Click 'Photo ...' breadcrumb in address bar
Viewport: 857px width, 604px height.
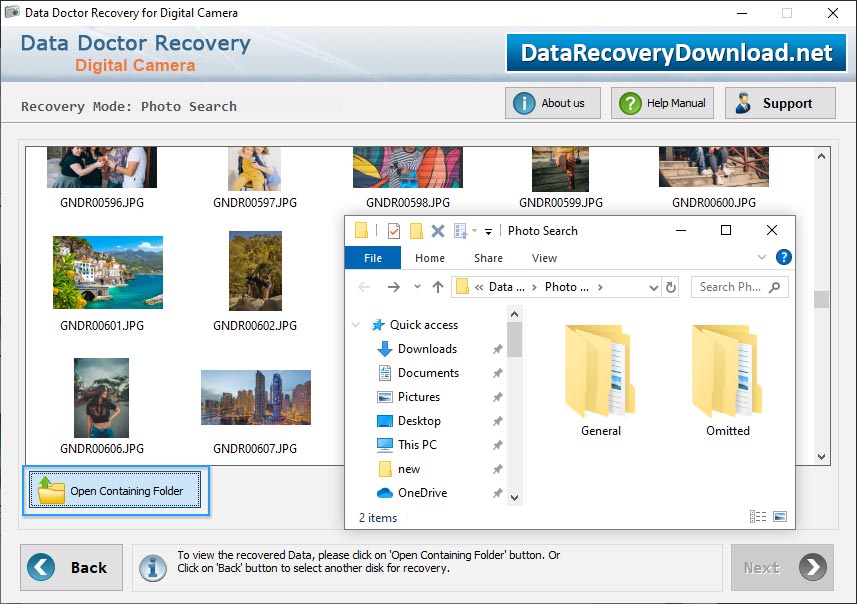coord(567,287)
